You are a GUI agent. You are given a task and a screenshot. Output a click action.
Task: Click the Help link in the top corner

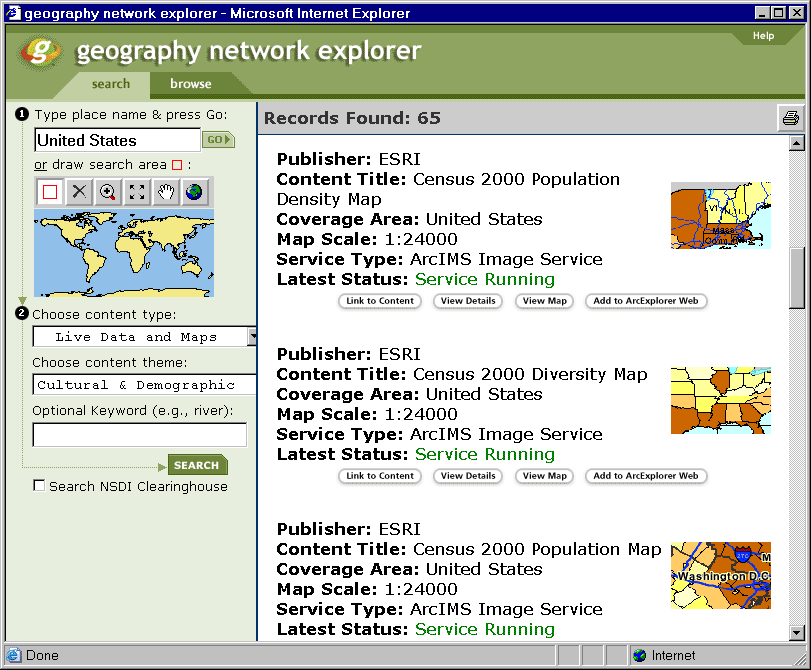tap(763, 34)
